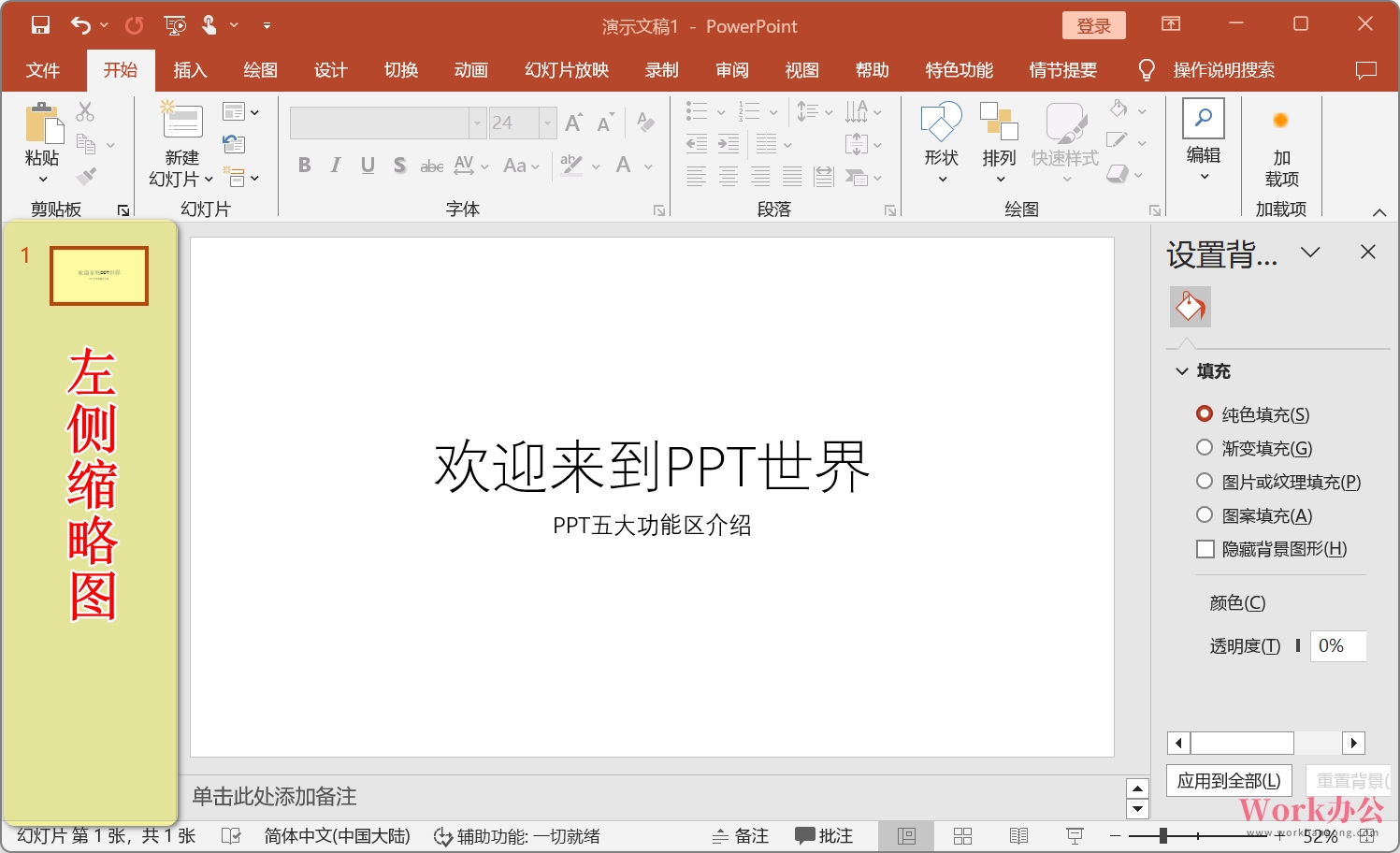This screenshot has width=1400, height=853.
Task: Open the 编辑 search tools
Action: [1204, 140]
